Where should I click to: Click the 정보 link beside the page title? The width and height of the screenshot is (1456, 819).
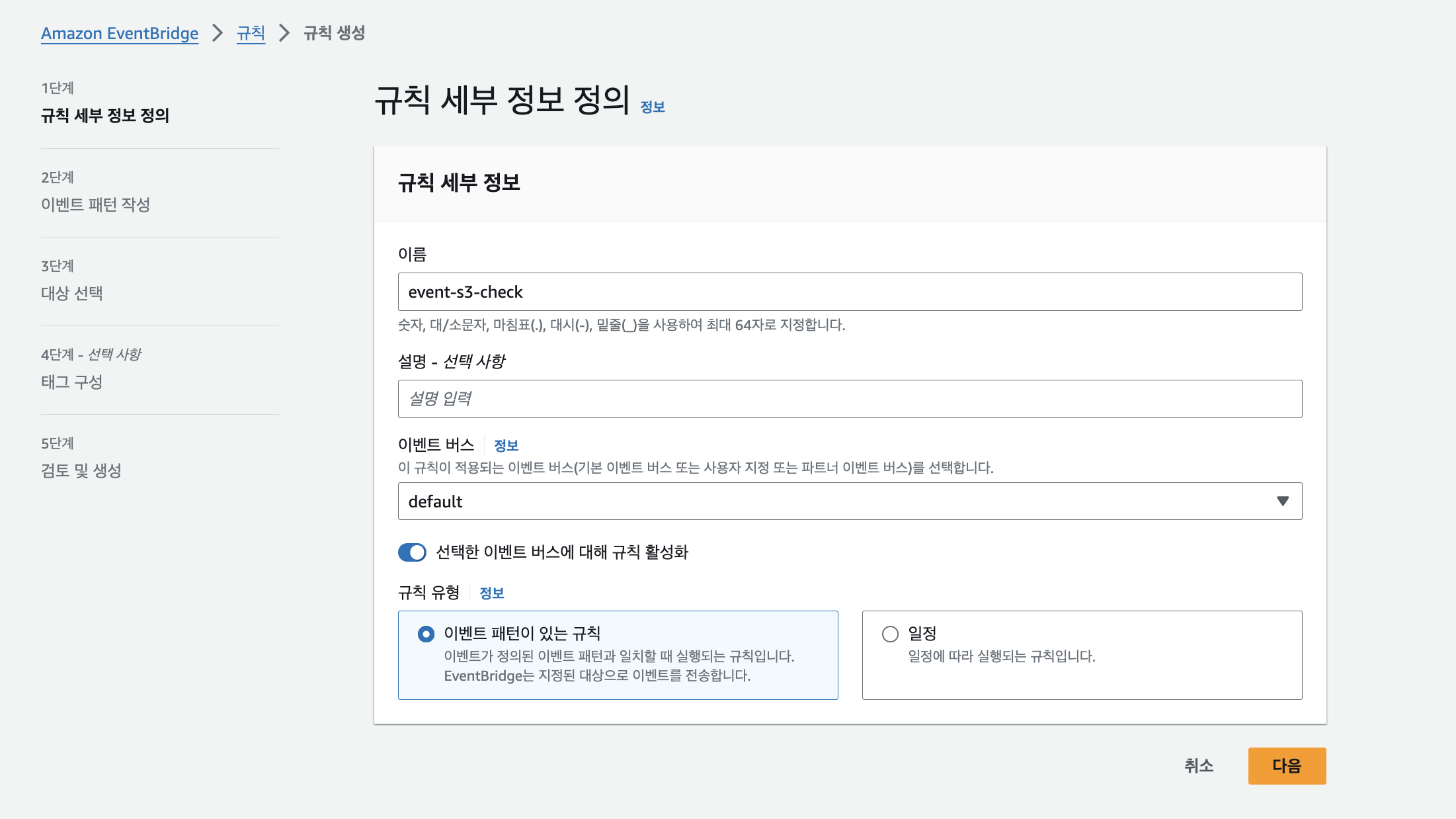pos(652,107)
